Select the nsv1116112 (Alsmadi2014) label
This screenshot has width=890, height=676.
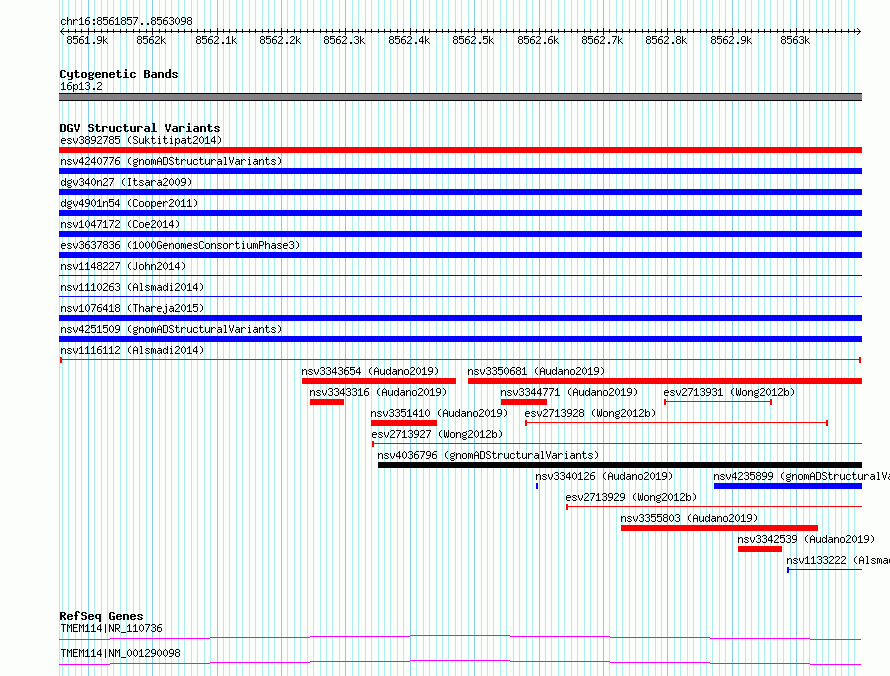[x=132, y=350]
